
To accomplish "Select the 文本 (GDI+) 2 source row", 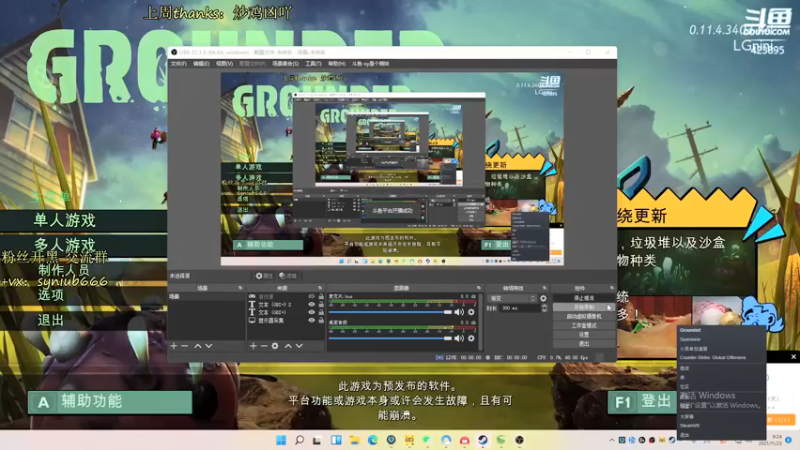I will pyautogui.click(x=286, y=305).
